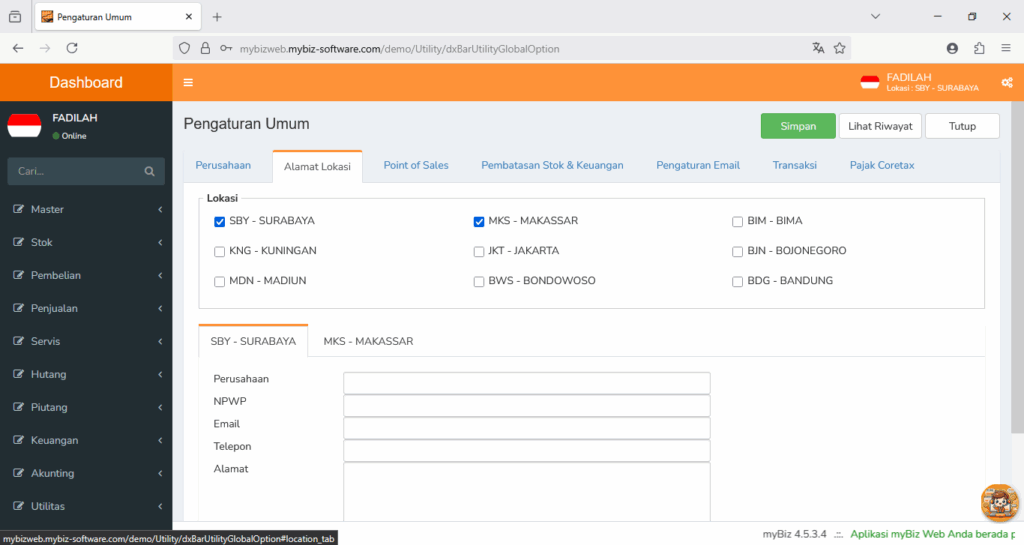Screen dimensions: 1024x545
Task: Expand the Utilitas menu chevron
Action: pyautogui.click(x=160, y=506)
